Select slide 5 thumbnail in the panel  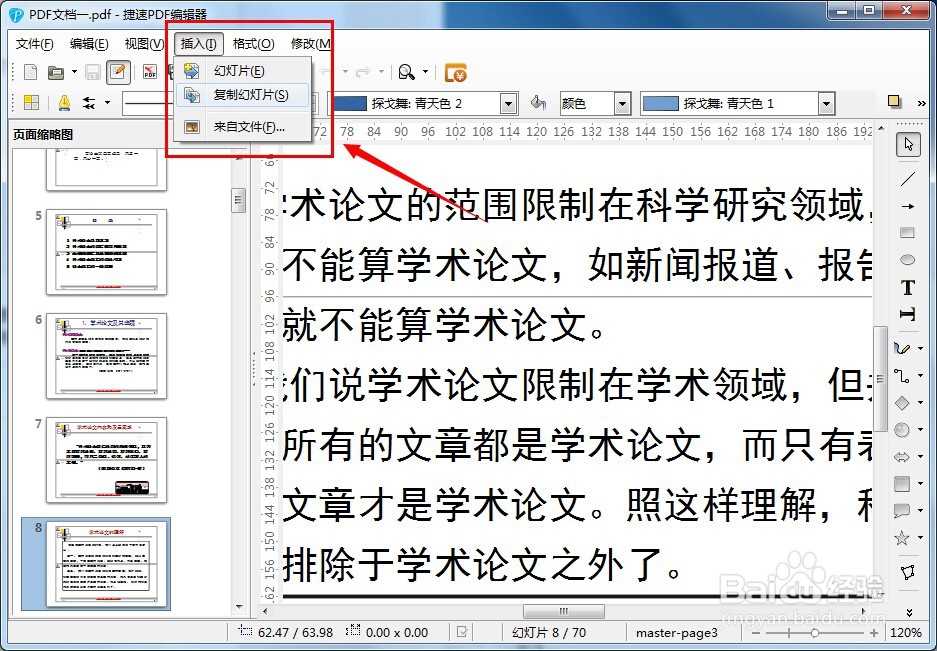[x=105, y=253]
